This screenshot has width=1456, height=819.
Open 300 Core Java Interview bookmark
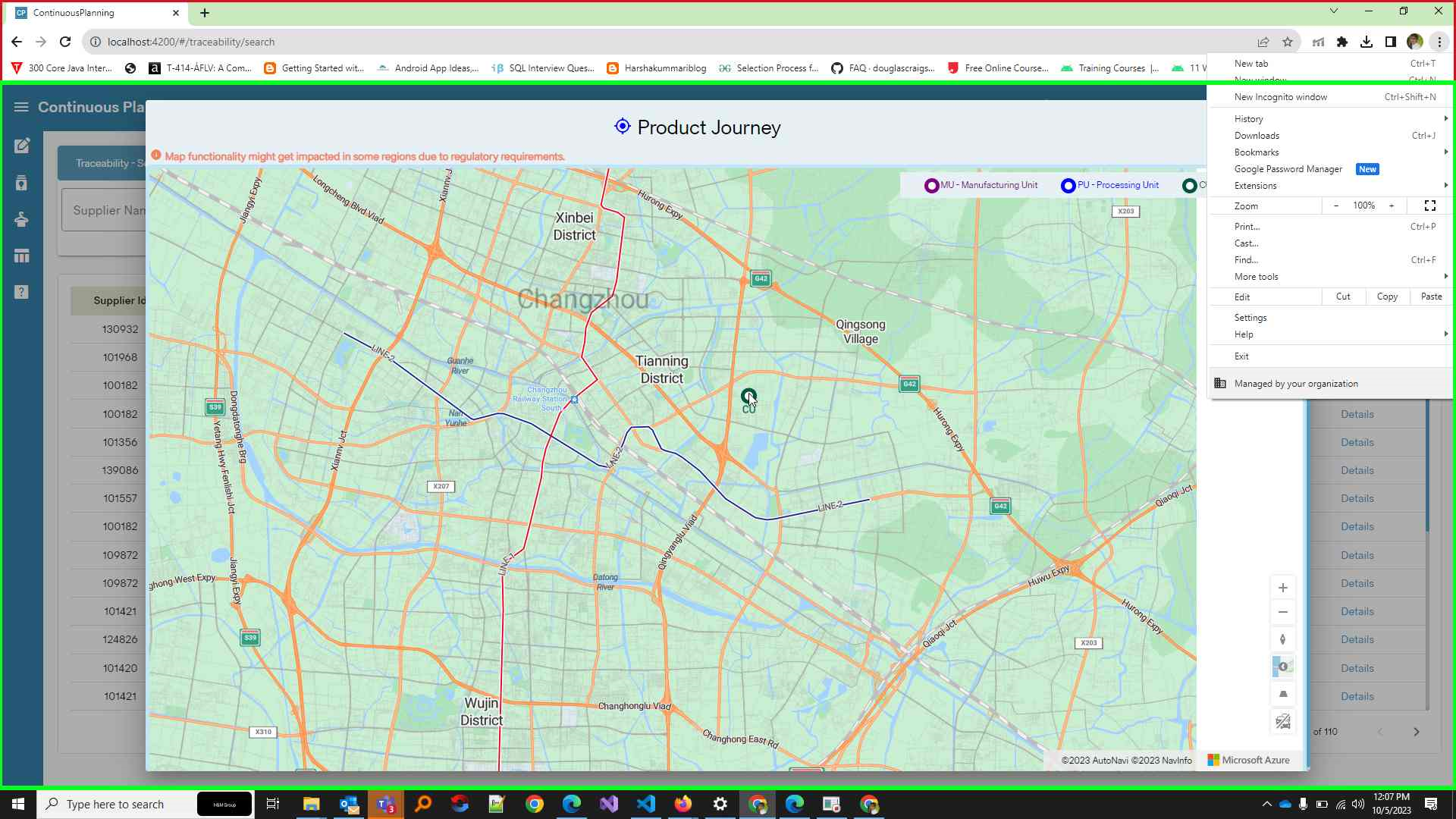[62, 68]
